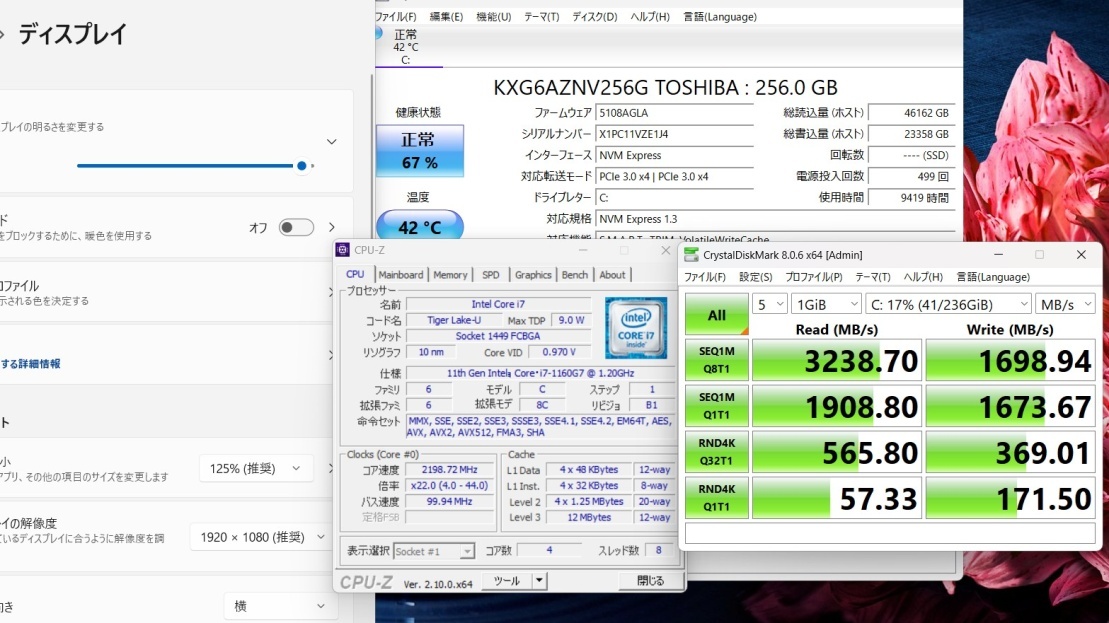Open CrystalDiskInfo 編集(E) menu

[x=446, y=16]
